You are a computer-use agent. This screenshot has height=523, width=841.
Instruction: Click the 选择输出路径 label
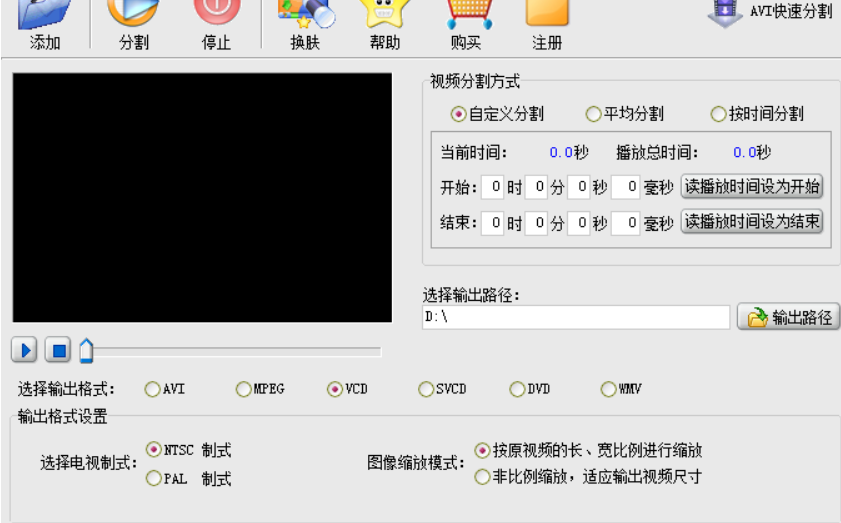pyautogui.click(x=471, y=295)
